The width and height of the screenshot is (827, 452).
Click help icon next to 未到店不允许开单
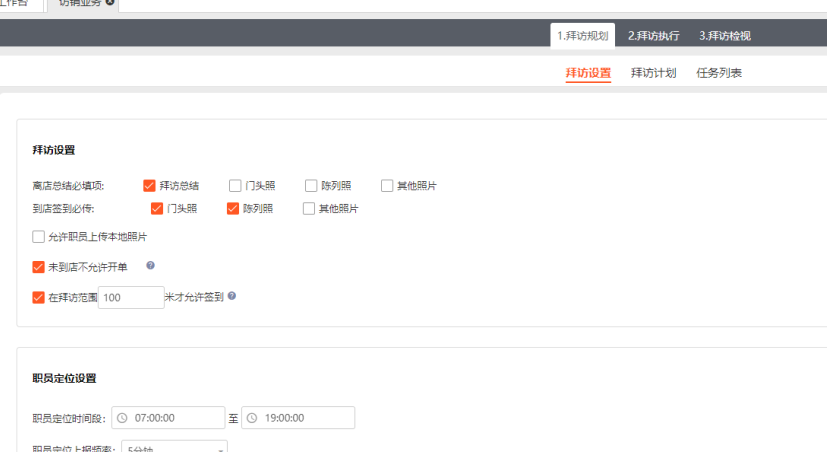150,266
